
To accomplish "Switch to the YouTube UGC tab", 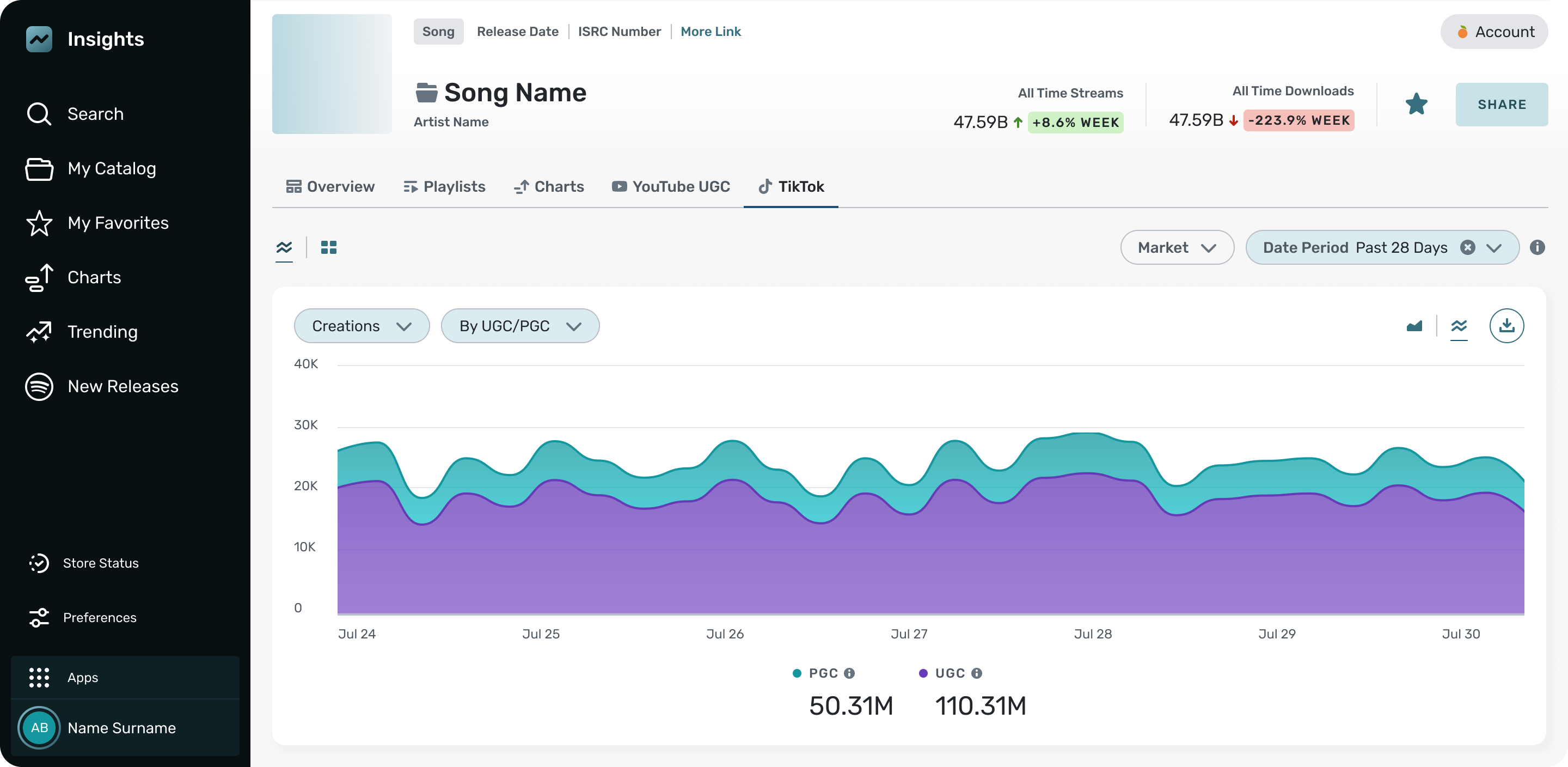I will (x=670, y=186).
